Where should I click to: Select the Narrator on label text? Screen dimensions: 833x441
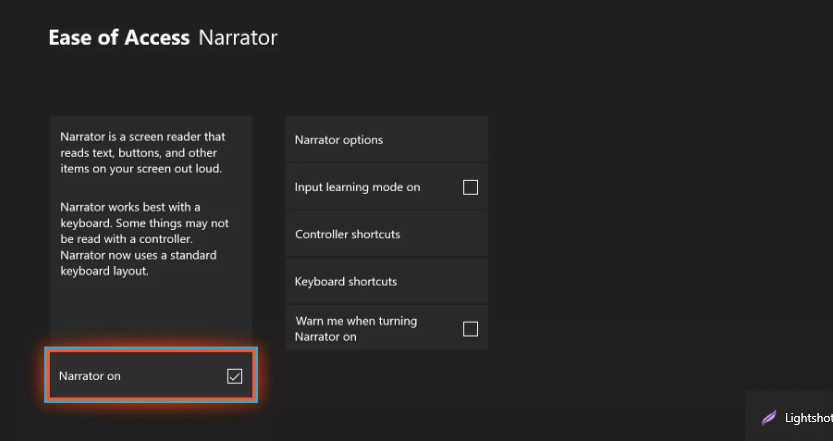pyautogui.click(x=90, y=376)
